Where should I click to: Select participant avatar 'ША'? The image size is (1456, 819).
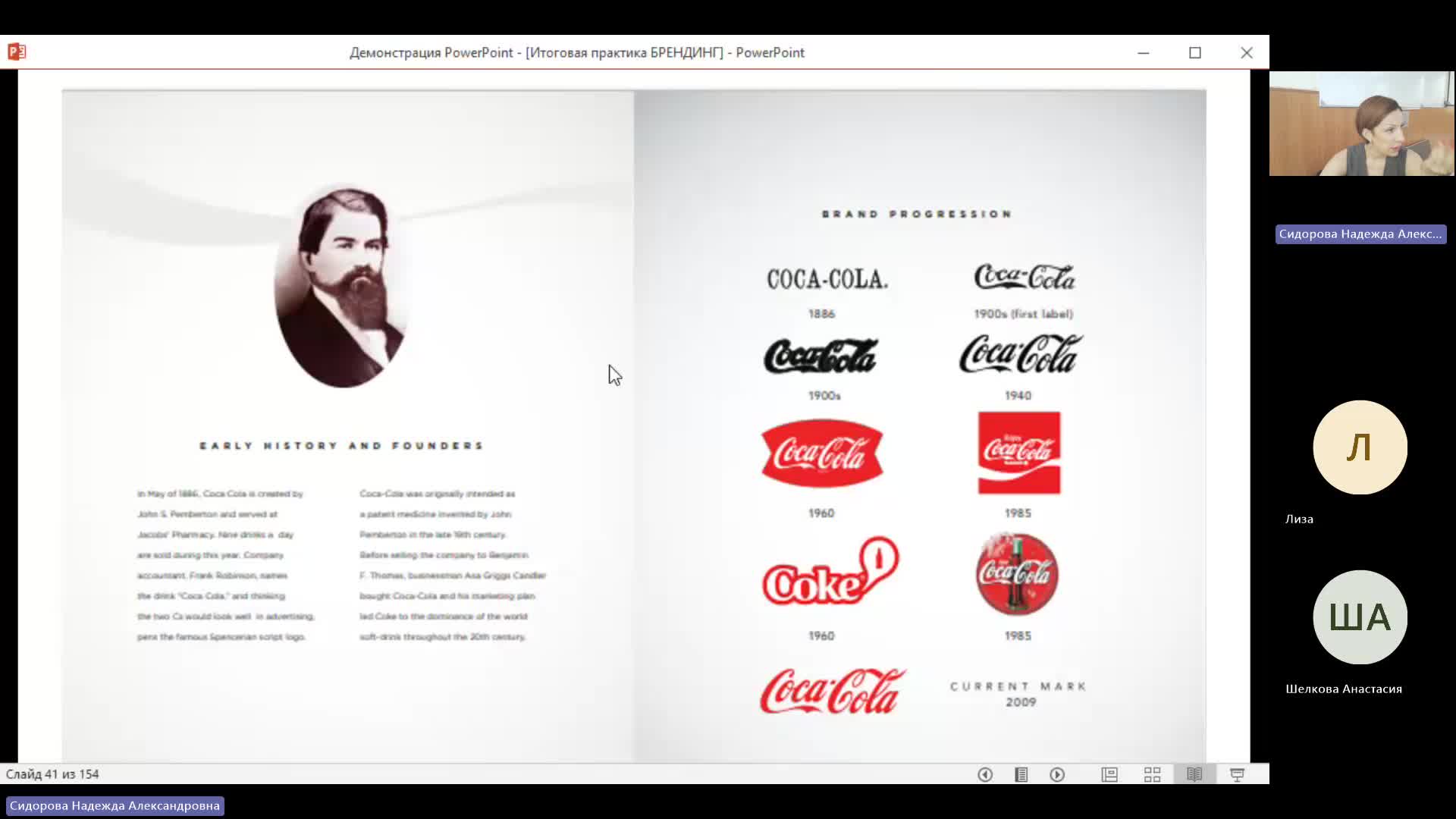(x=1360, y=617)
